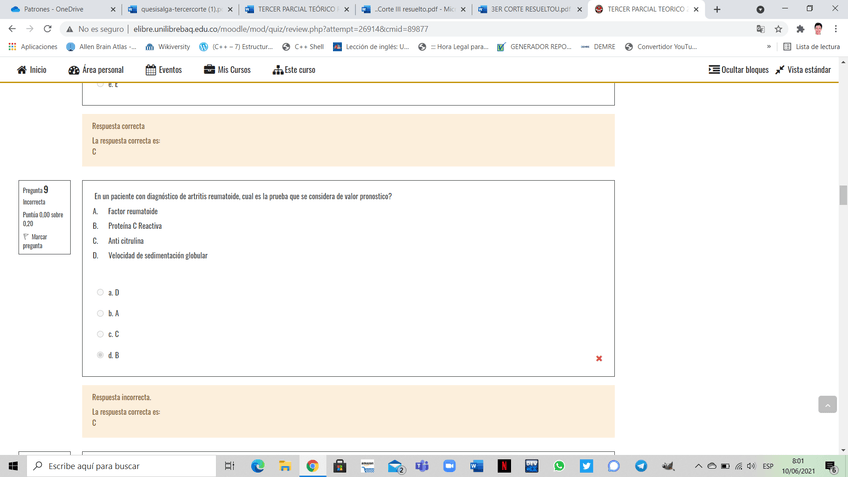
Task: Click Ocultar bloques link
Action: tap(739, 70)
